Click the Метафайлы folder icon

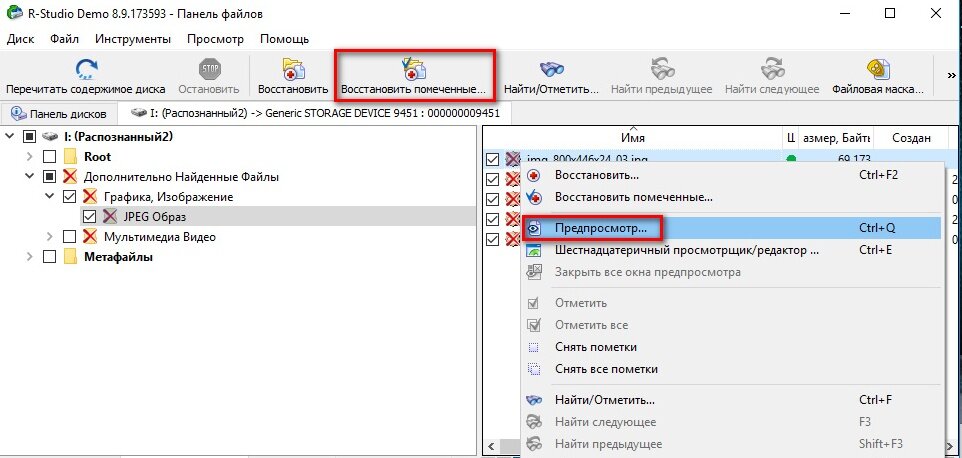[71, 257]
